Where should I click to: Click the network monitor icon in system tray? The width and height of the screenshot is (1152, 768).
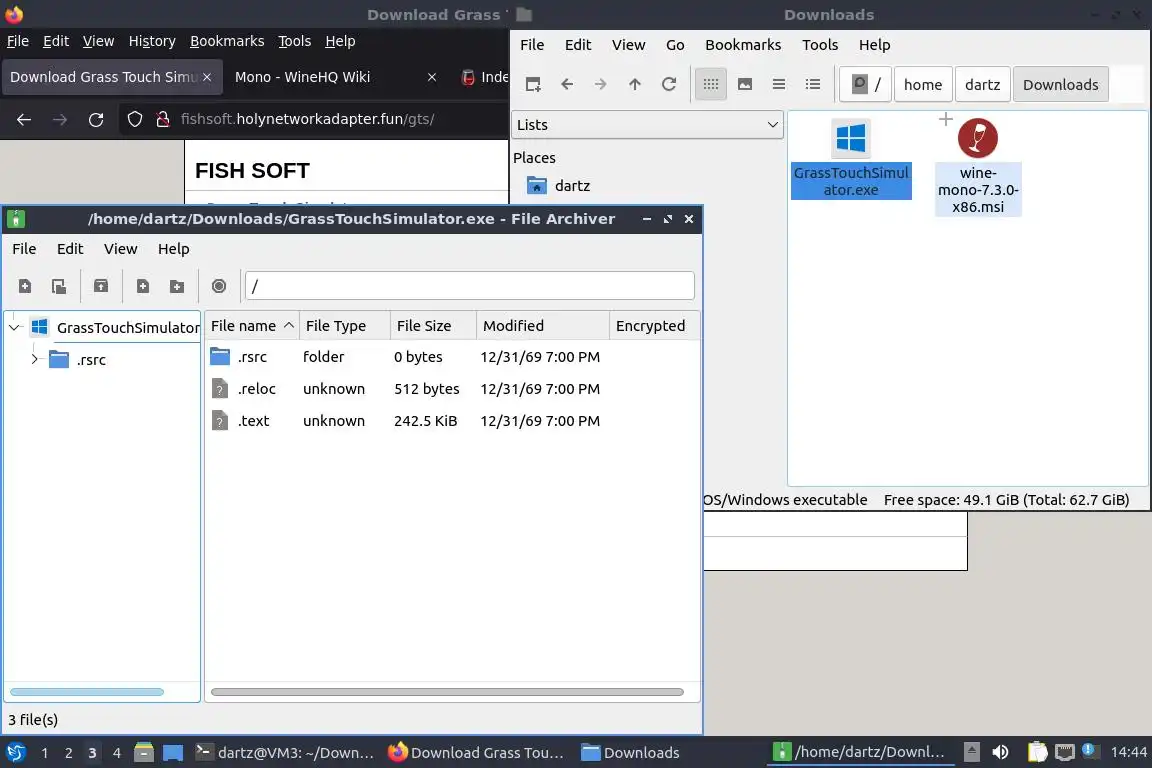pos(1065,753)
